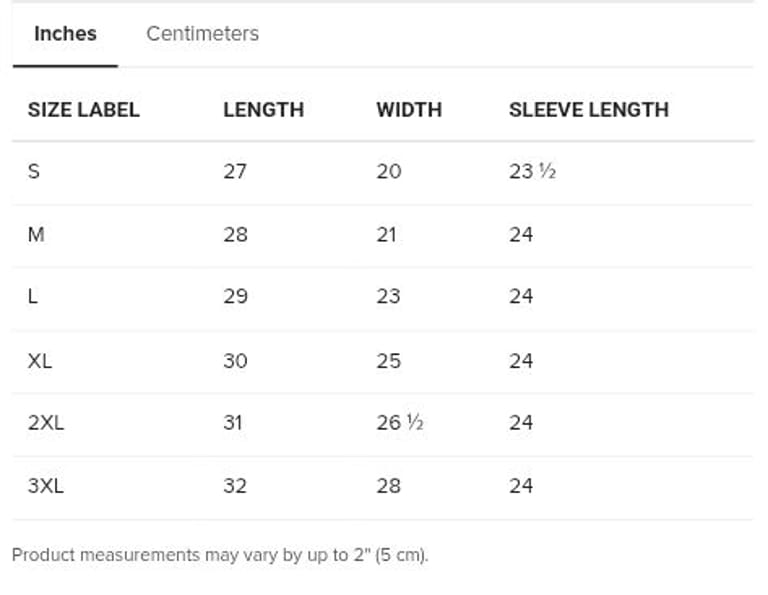Click length value 32 for size 3XL
The height and width of the screenshot is (595, 768).
pyautogui.click(x=235, y=487)
